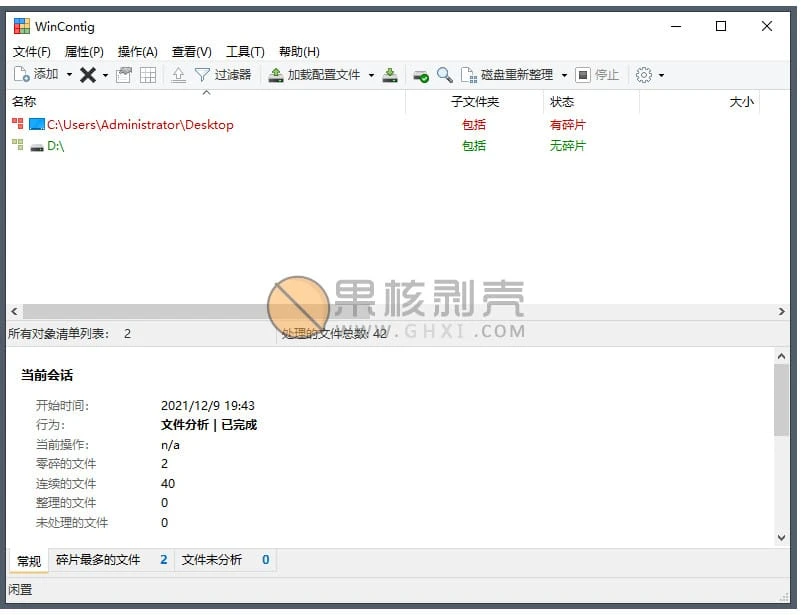
Task: Click the 所有对象清单列表 status label
Action: pos(59,334)
